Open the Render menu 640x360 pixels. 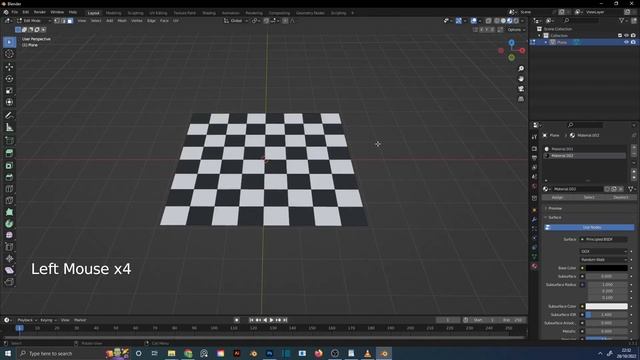(x=40, y=12)
